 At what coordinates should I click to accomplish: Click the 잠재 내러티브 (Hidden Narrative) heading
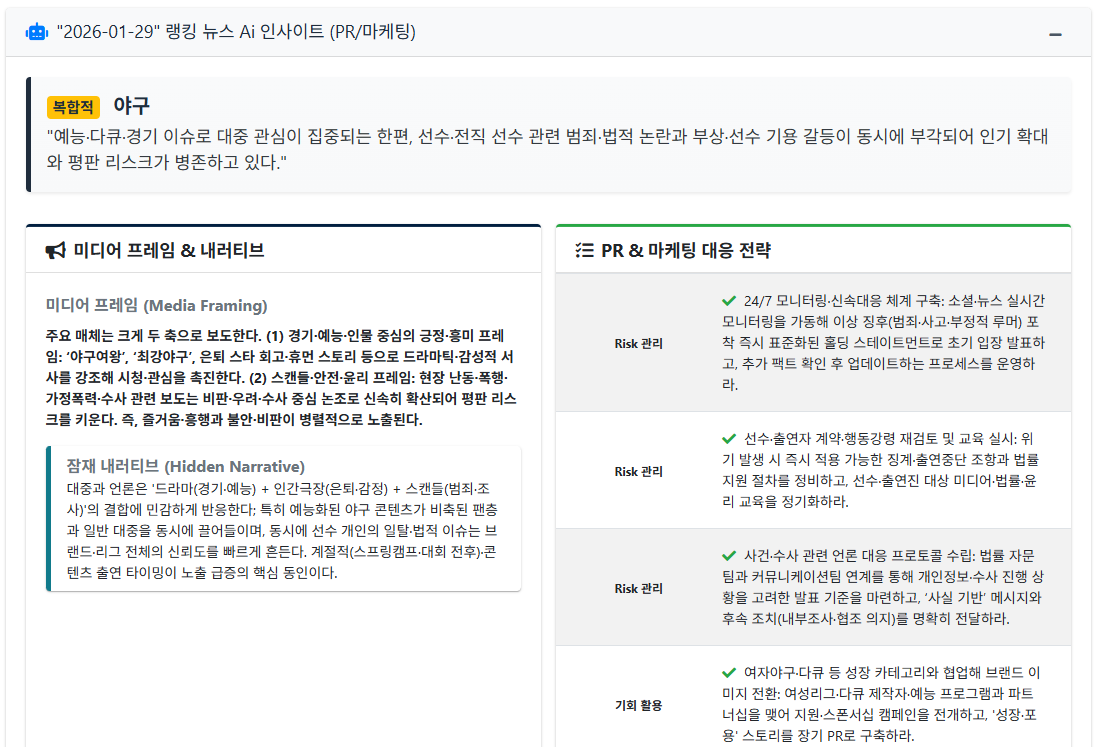pyautogui.click(x=185, y=466)
